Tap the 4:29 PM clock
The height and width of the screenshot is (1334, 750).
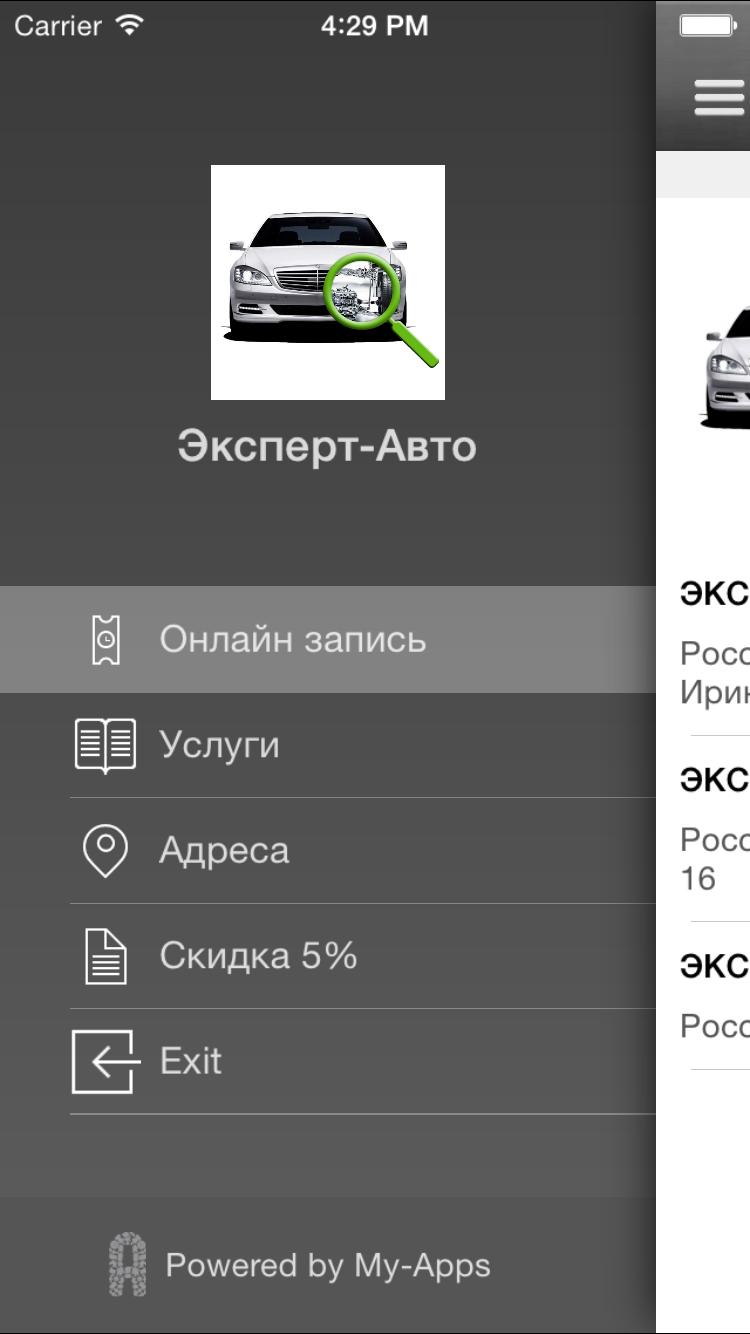pyautogui.click(x=375, y=26)
